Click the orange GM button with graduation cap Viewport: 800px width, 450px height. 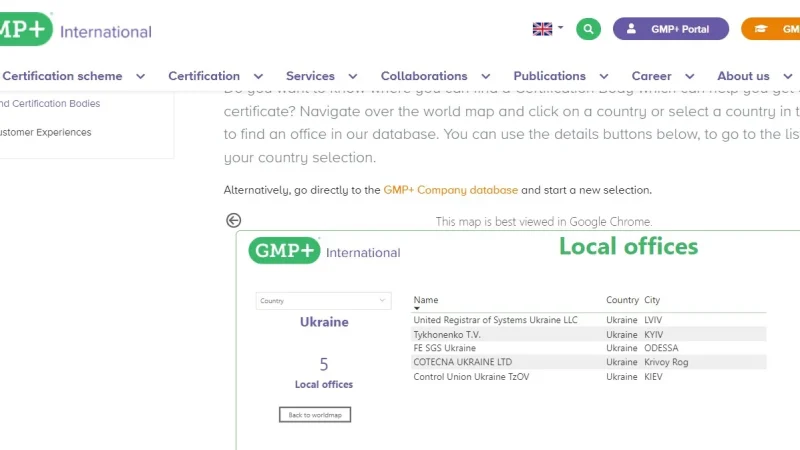pos(771,29)
